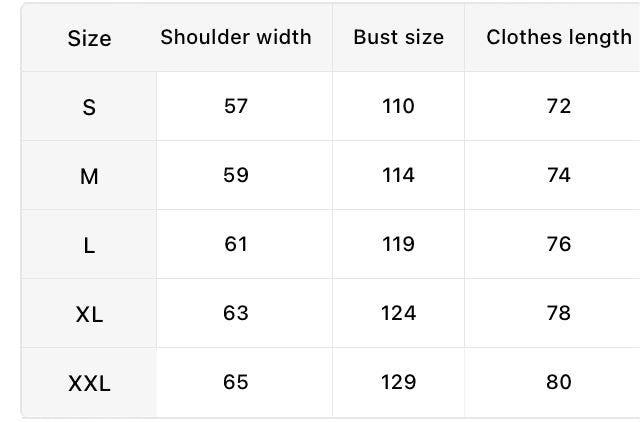Click bust size value 114
Viewport: 640px width, 422px height.
point(398,175)
